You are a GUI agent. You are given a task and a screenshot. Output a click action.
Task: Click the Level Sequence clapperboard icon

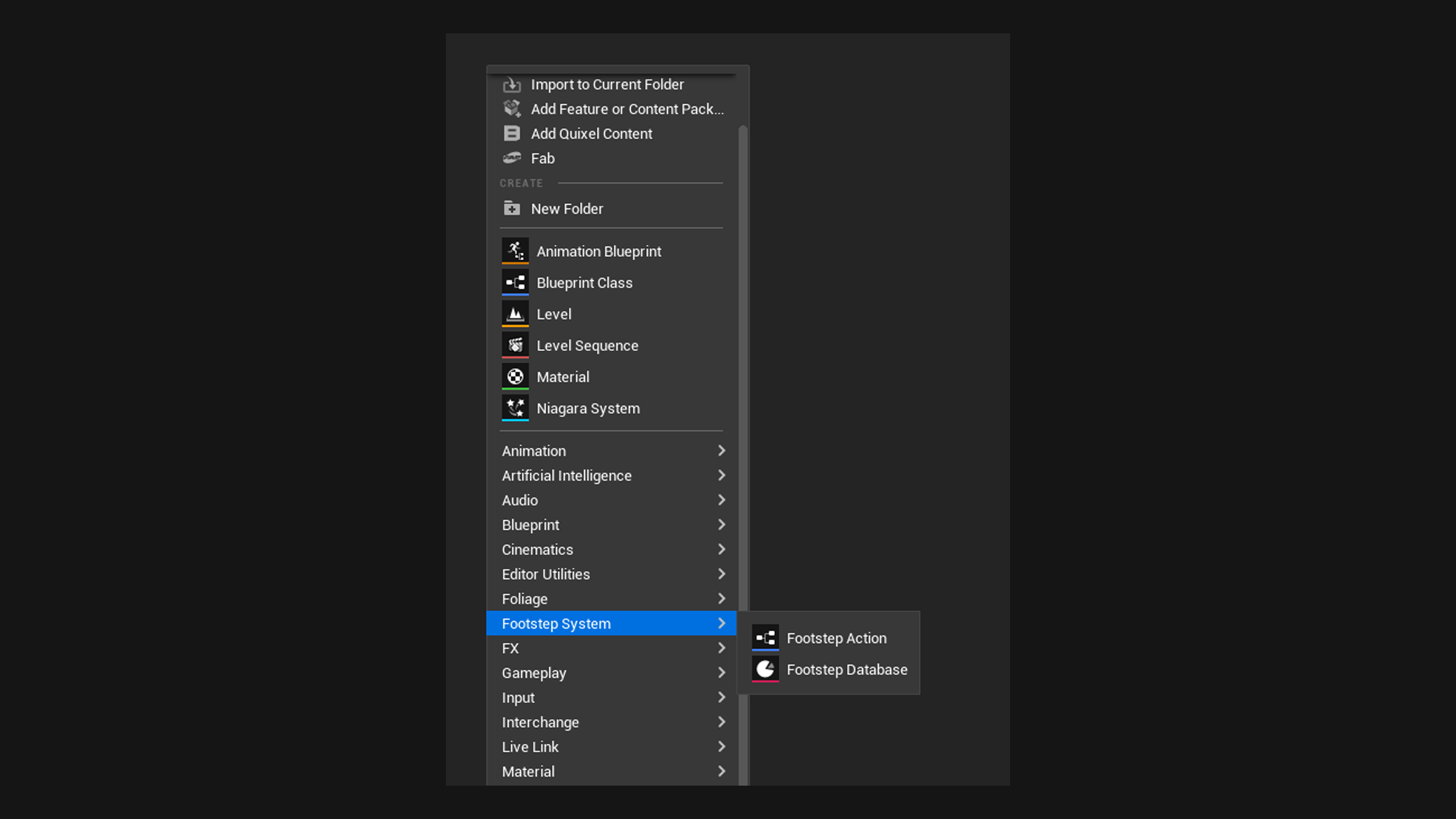coord(515,345)
